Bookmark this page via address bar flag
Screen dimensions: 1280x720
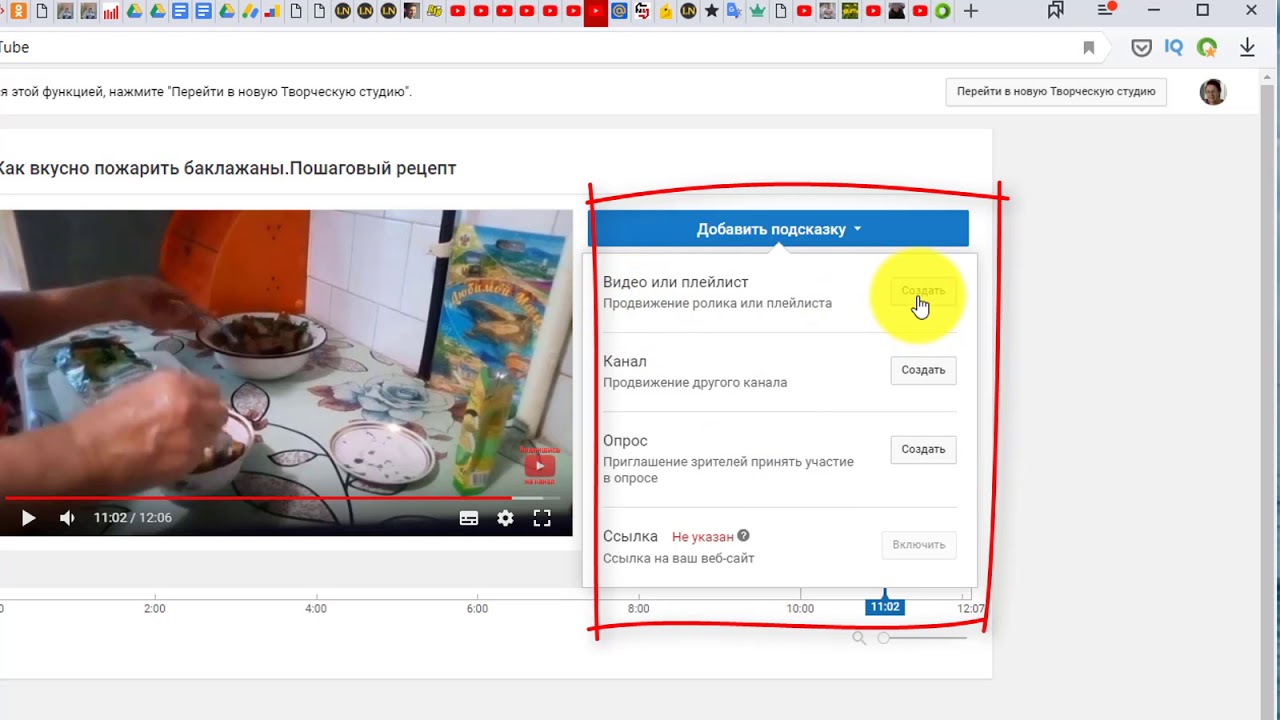pos(1089,47)
